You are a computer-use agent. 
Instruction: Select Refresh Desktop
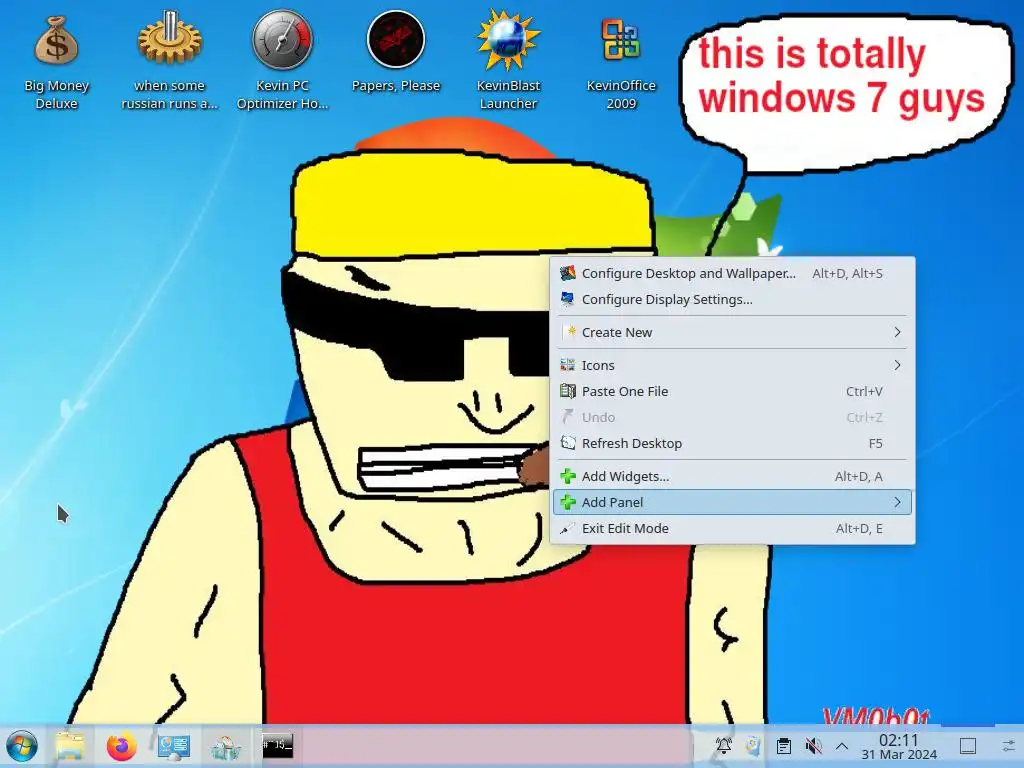732,443
